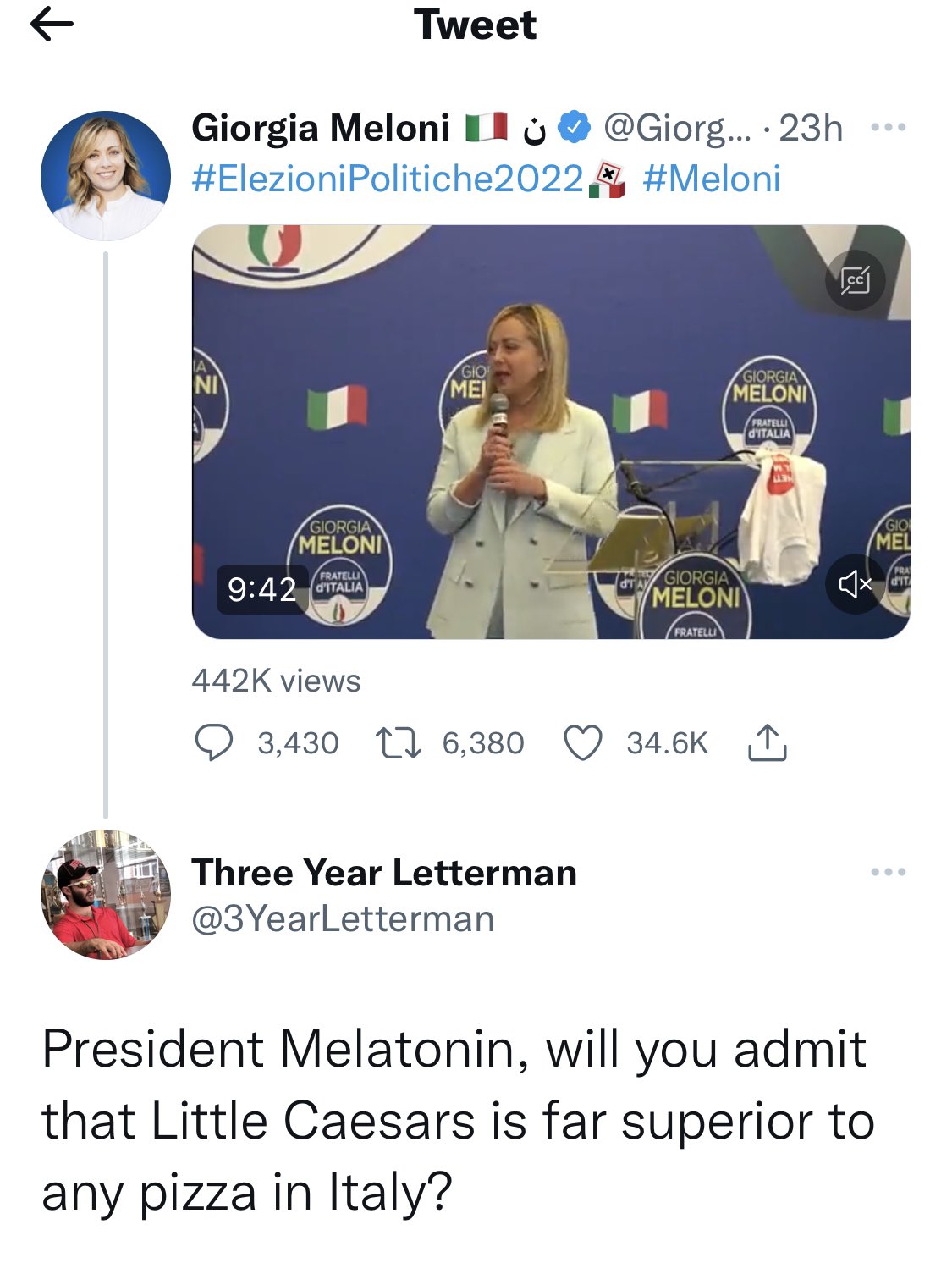Viewport: 952px width, 1285px height.
Task: Unmute the video using the speaker icon
Action: click(x=855, y=584)
